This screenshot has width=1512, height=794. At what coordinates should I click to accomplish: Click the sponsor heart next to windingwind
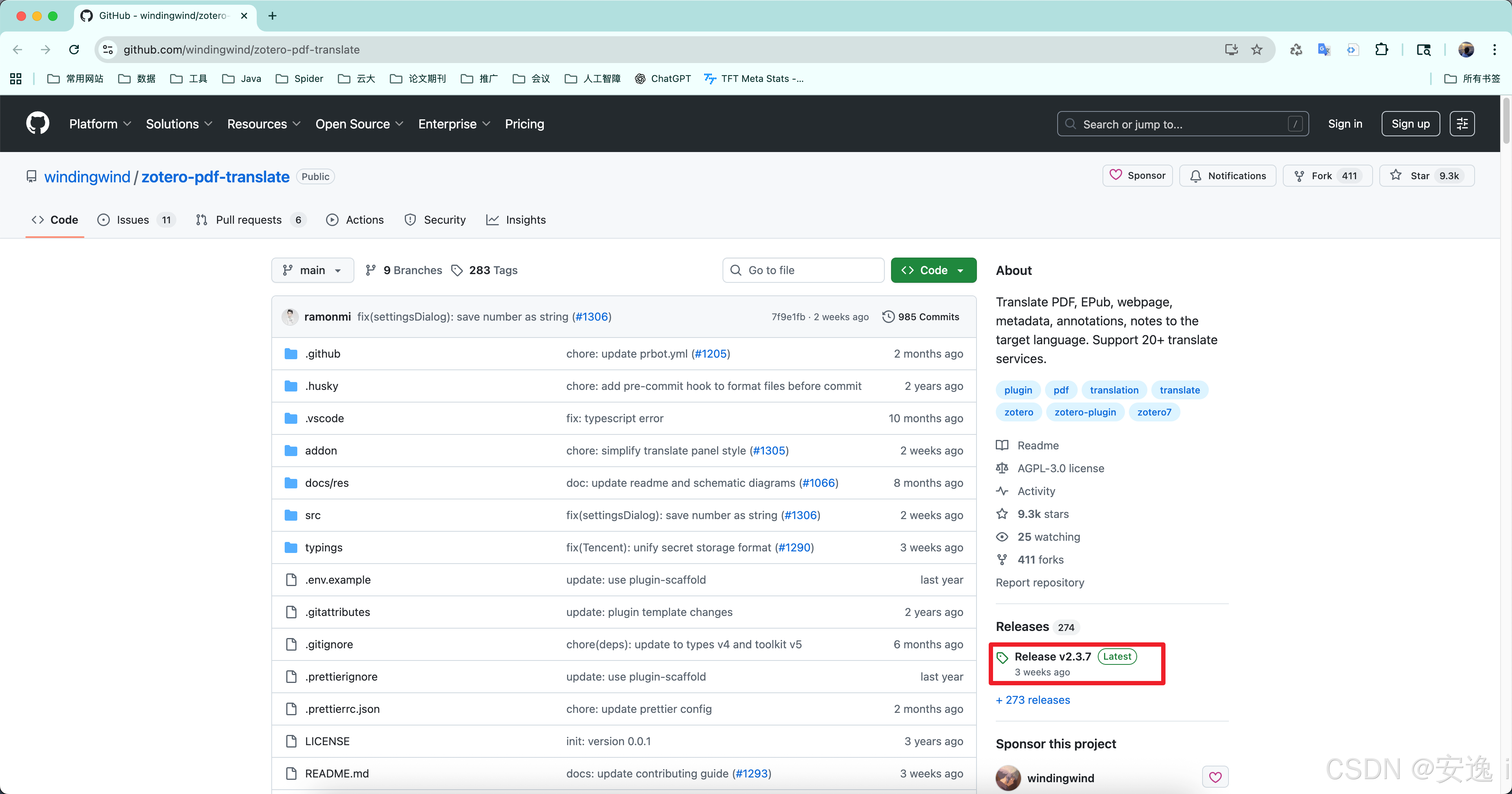point(1215,777)
